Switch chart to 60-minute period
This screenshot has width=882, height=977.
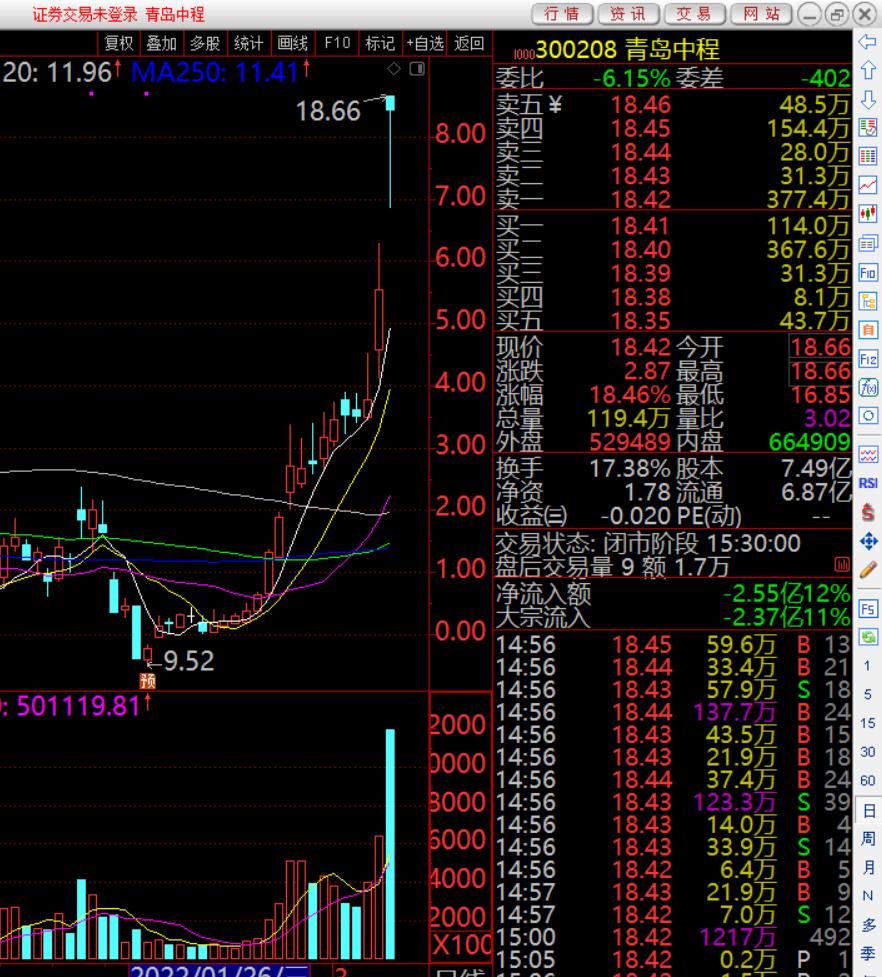coord(868,780)
